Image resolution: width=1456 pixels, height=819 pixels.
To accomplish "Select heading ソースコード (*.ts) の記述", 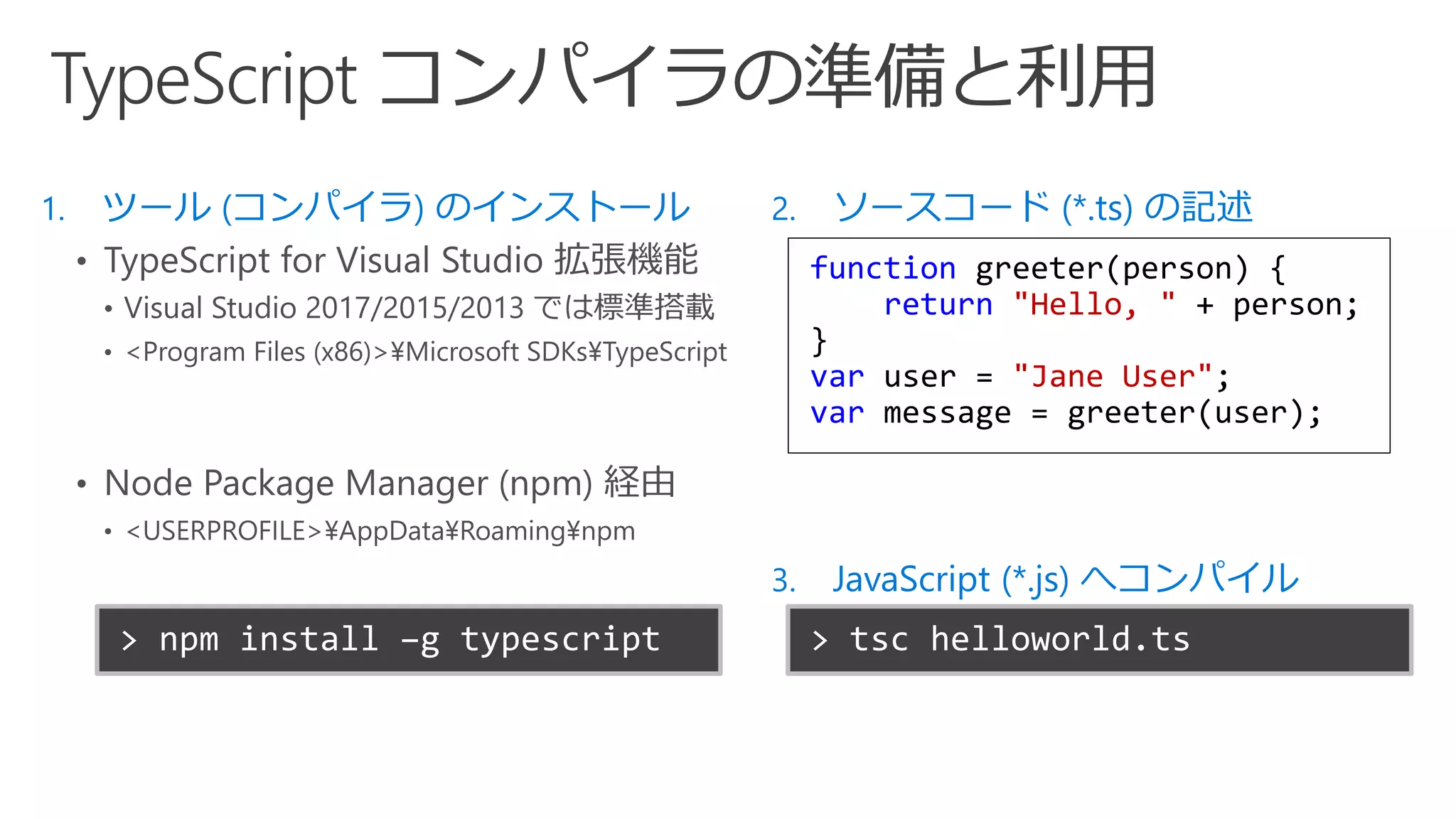I will click(x=1042, y=208).
